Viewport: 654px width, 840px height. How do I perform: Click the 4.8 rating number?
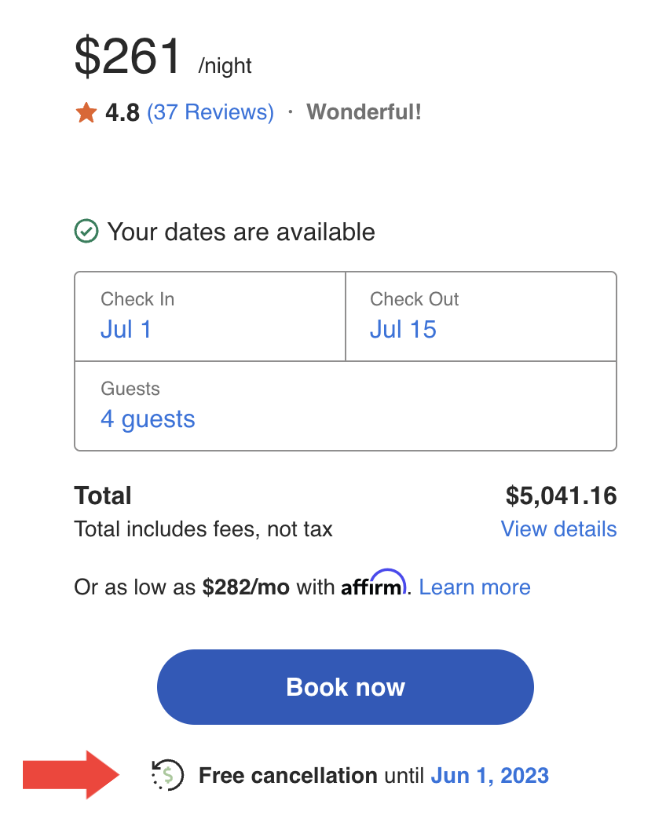click(123, 112)
